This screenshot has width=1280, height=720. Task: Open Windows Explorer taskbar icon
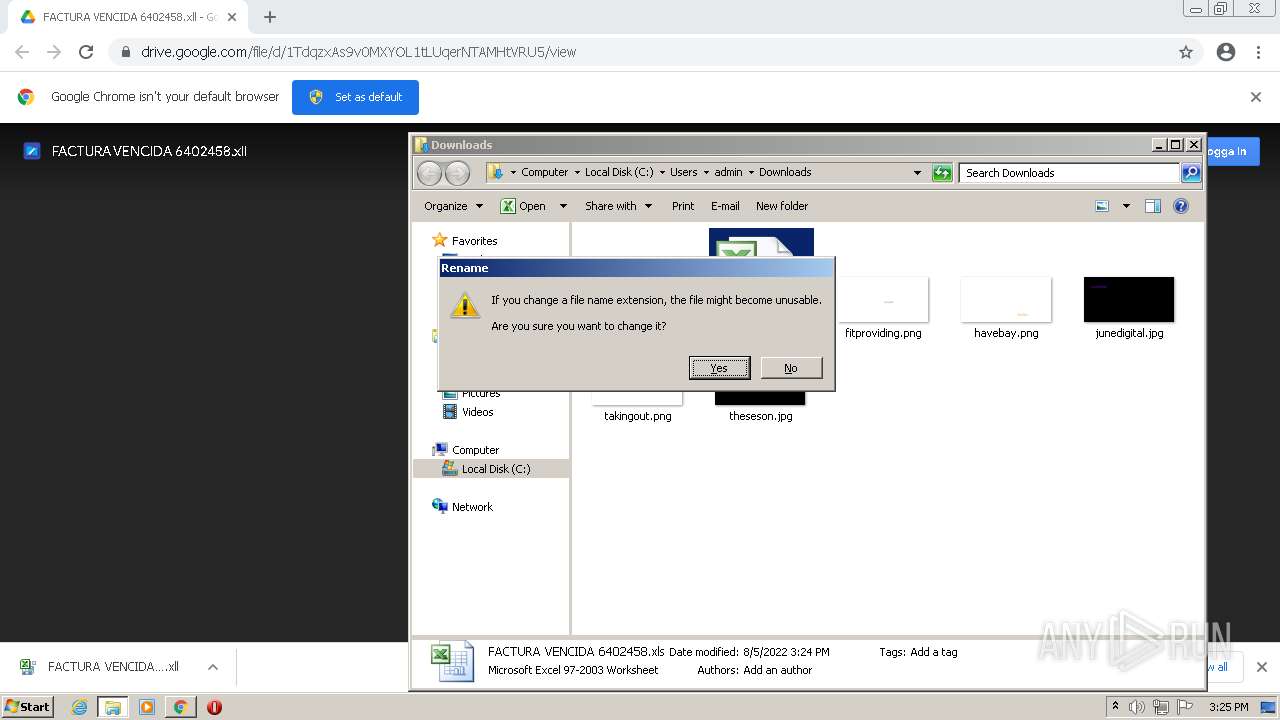pyautogui.click(x=113, y=707)
